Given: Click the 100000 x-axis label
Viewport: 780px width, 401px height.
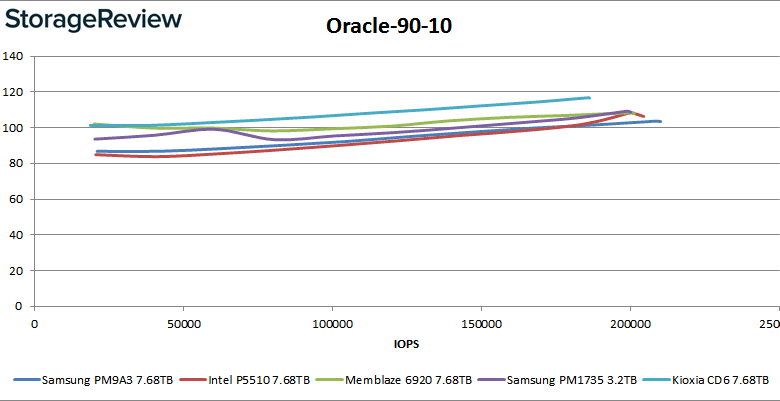Looking at the screenshot, I should [x=332, y=324].
